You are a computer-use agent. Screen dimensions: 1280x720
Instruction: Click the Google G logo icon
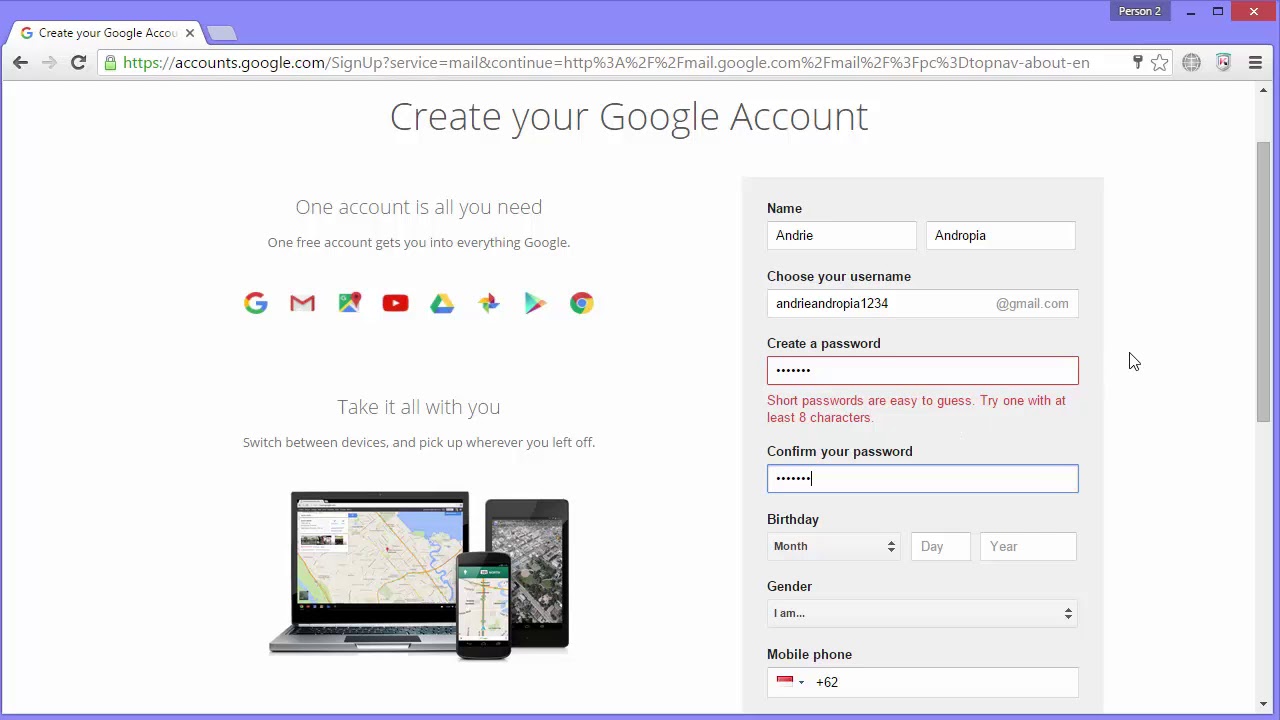256,303
